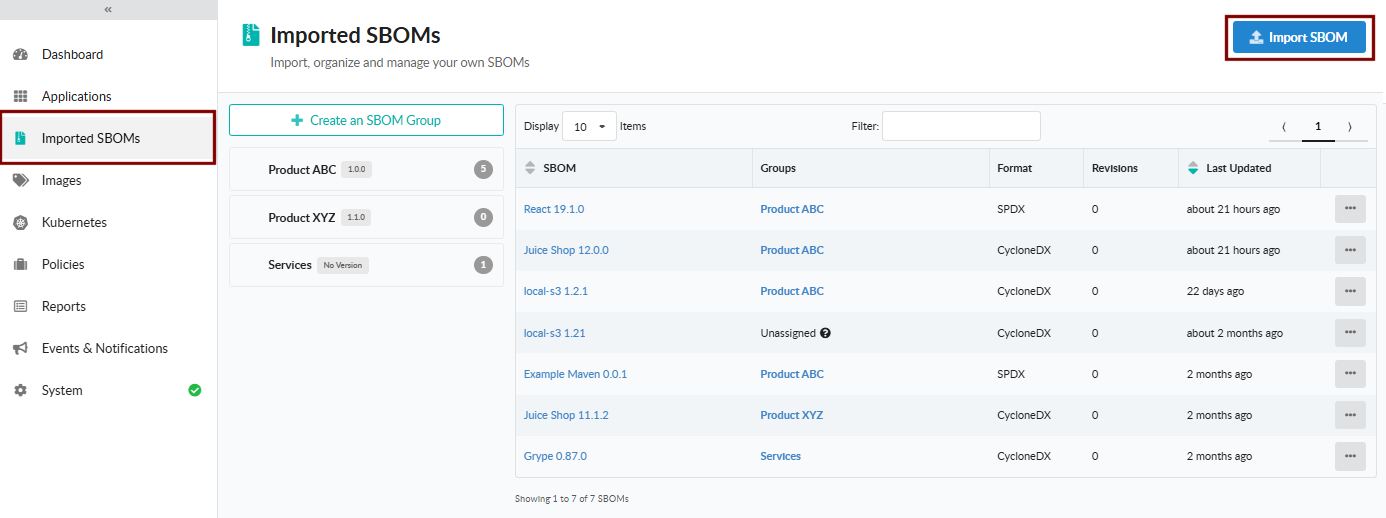Click the Kubernetes wheel icon
1386x518 pixels.
click(20, 223)
